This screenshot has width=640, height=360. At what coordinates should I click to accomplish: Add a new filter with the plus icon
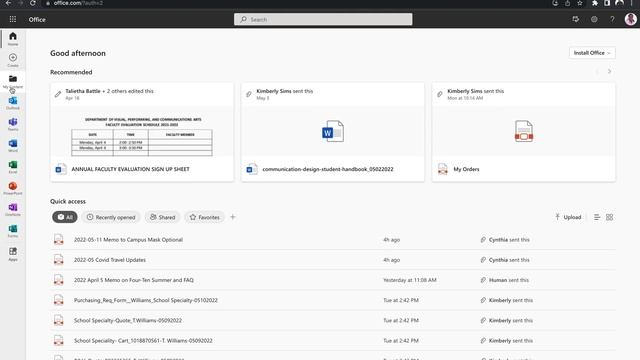(x=233, y=217)
